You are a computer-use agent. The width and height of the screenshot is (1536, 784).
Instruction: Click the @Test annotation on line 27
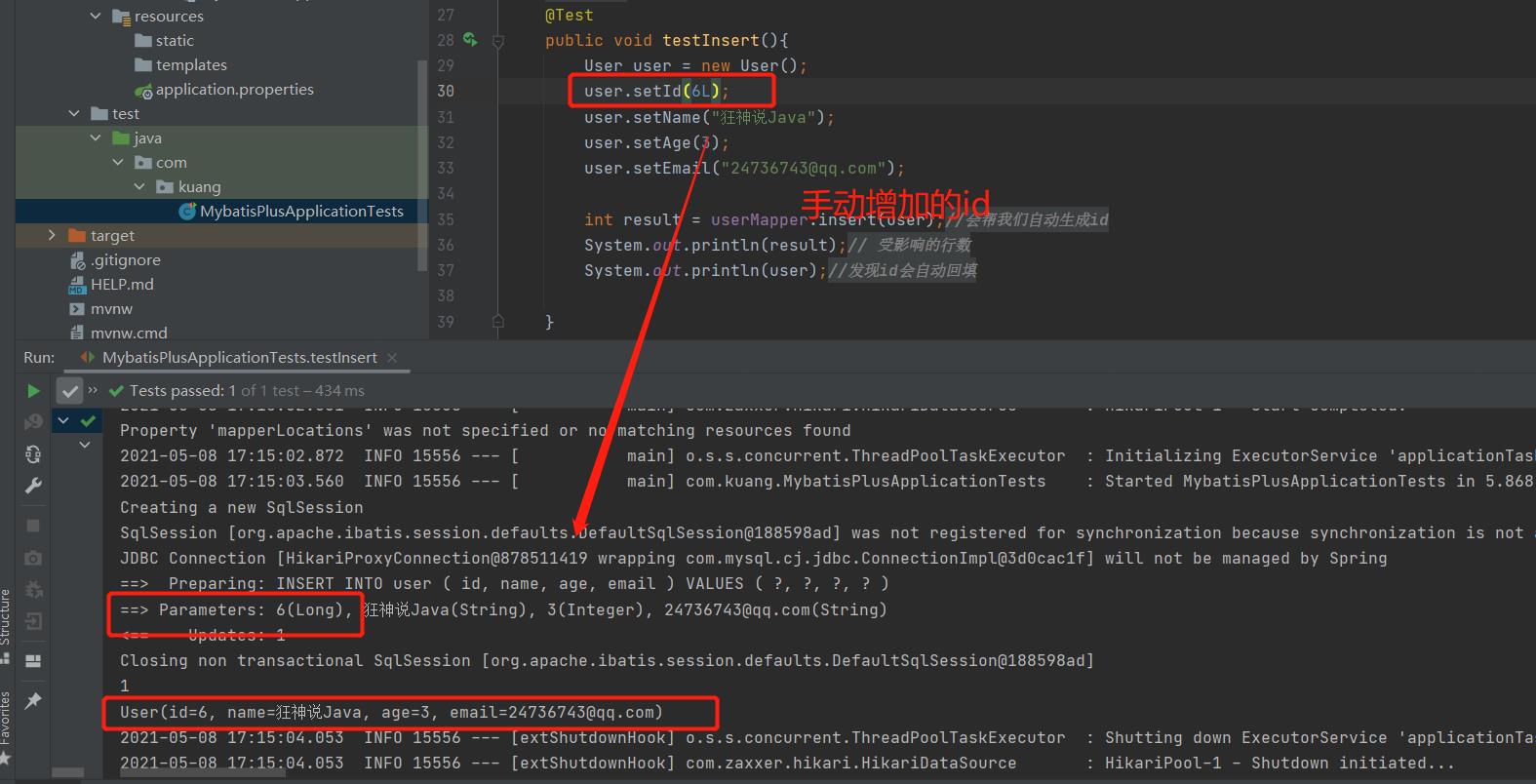(x=570, y=15)
